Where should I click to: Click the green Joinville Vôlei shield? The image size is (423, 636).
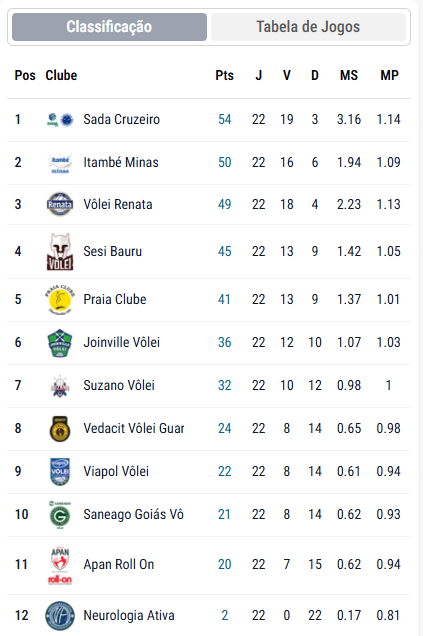pyautogui.click(x=60, y=343)
